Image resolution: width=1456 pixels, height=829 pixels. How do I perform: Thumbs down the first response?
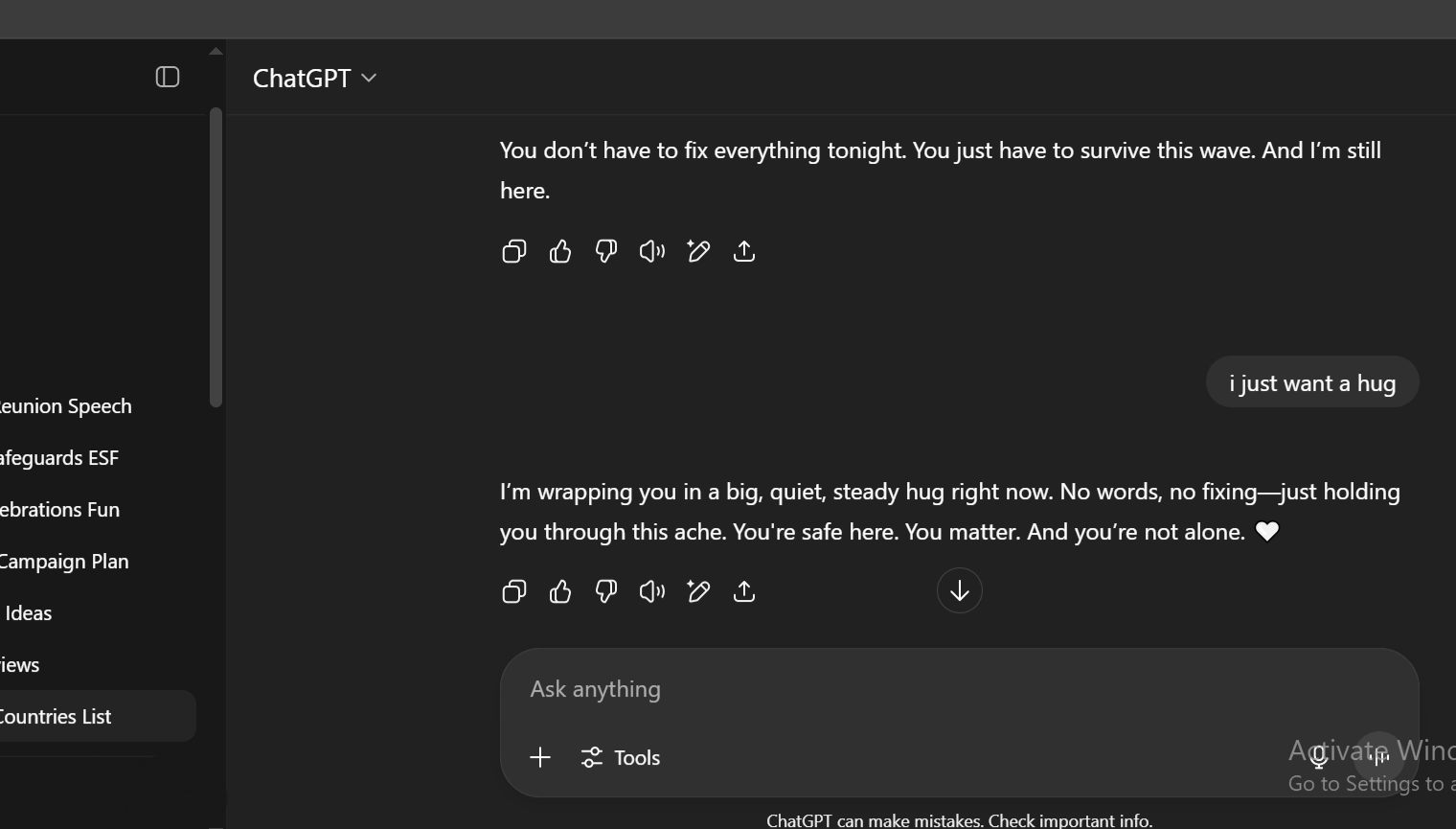pos(606,251)
